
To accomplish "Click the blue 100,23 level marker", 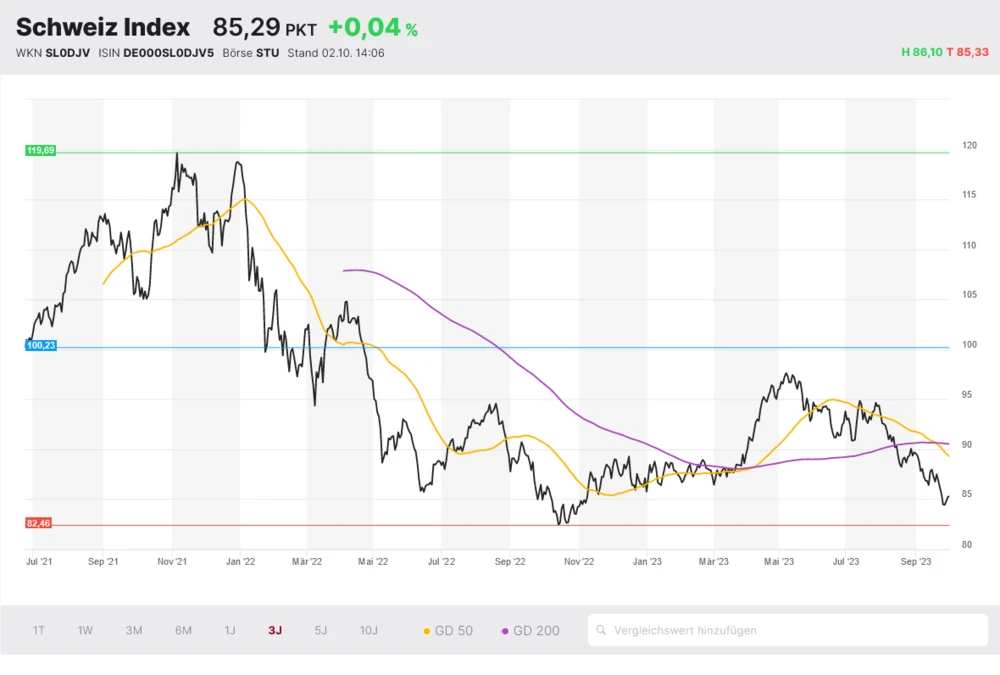I will [x=41, y=345].
